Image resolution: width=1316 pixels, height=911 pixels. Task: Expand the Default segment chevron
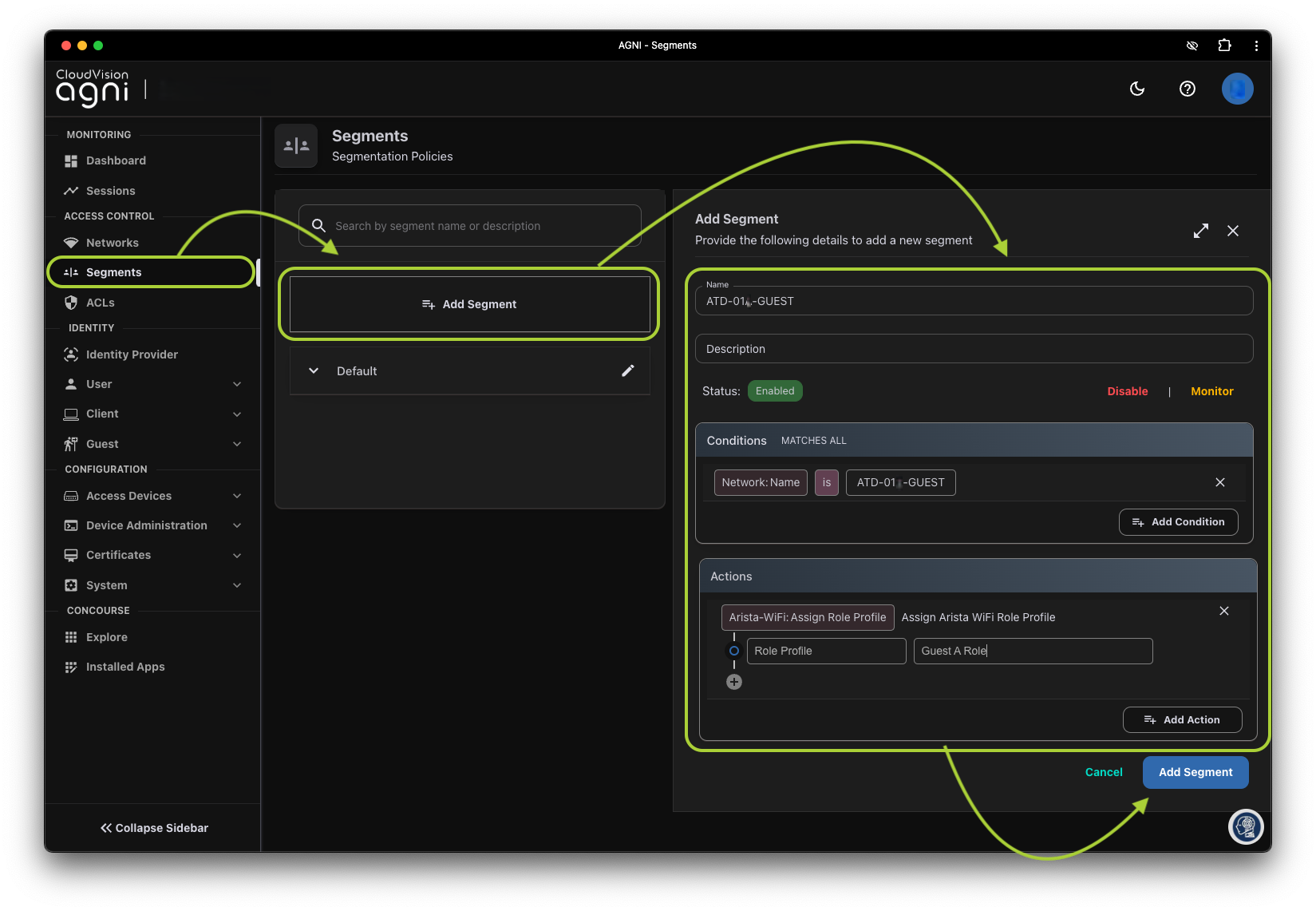(314, 370)
